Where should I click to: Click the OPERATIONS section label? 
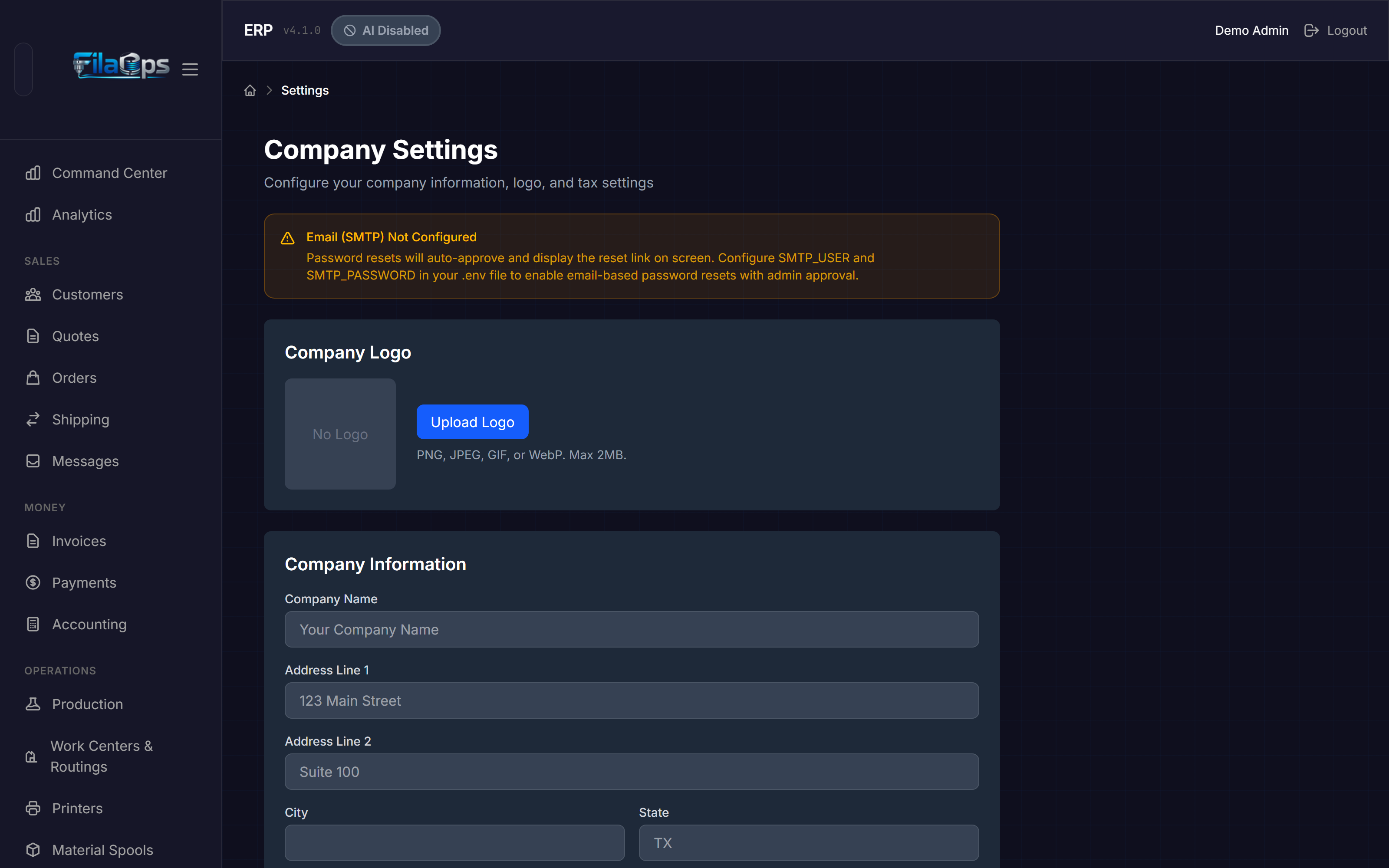point(60,671)
